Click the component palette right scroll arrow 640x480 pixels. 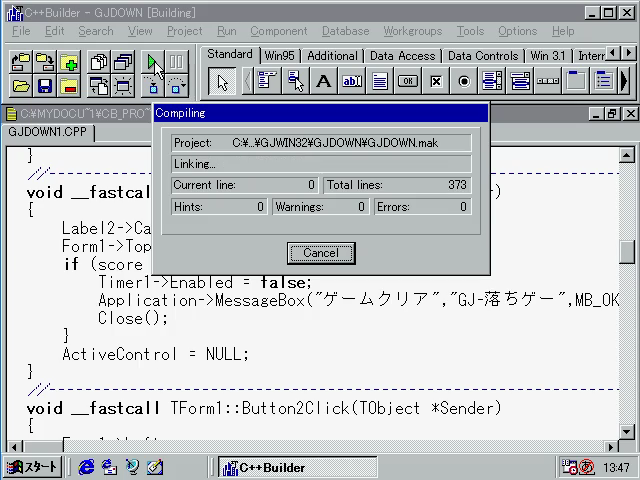pos(624,81)
